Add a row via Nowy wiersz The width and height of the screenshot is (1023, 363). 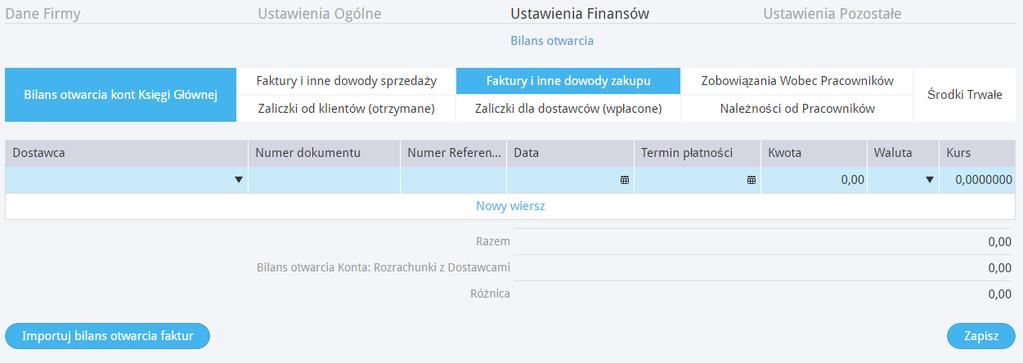pyautogui.click(x=510, y=206)
